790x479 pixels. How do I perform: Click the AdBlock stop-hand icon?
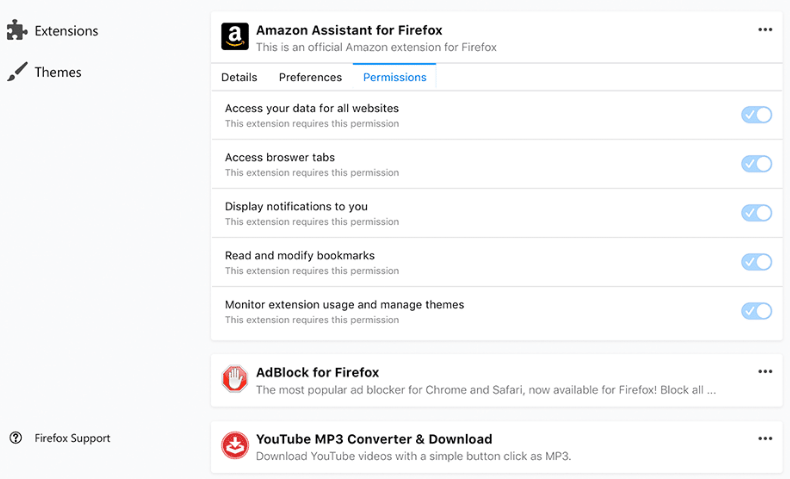[235, 379]
